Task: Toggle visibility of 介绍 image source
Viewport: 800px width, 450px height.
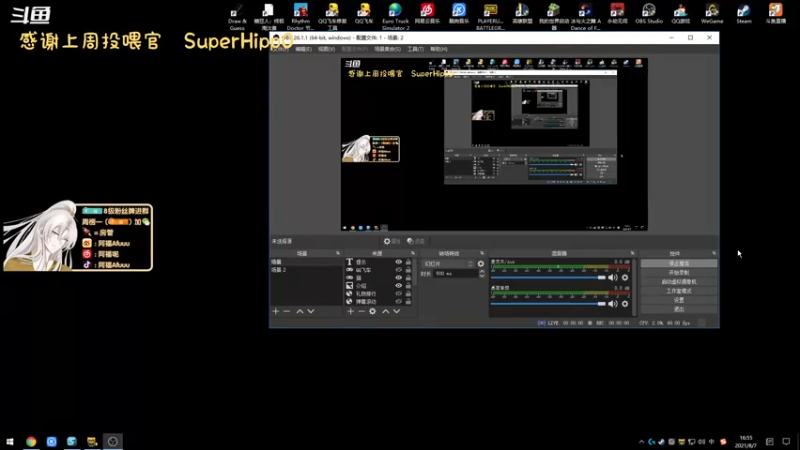Action: click(x=398, y=286)
